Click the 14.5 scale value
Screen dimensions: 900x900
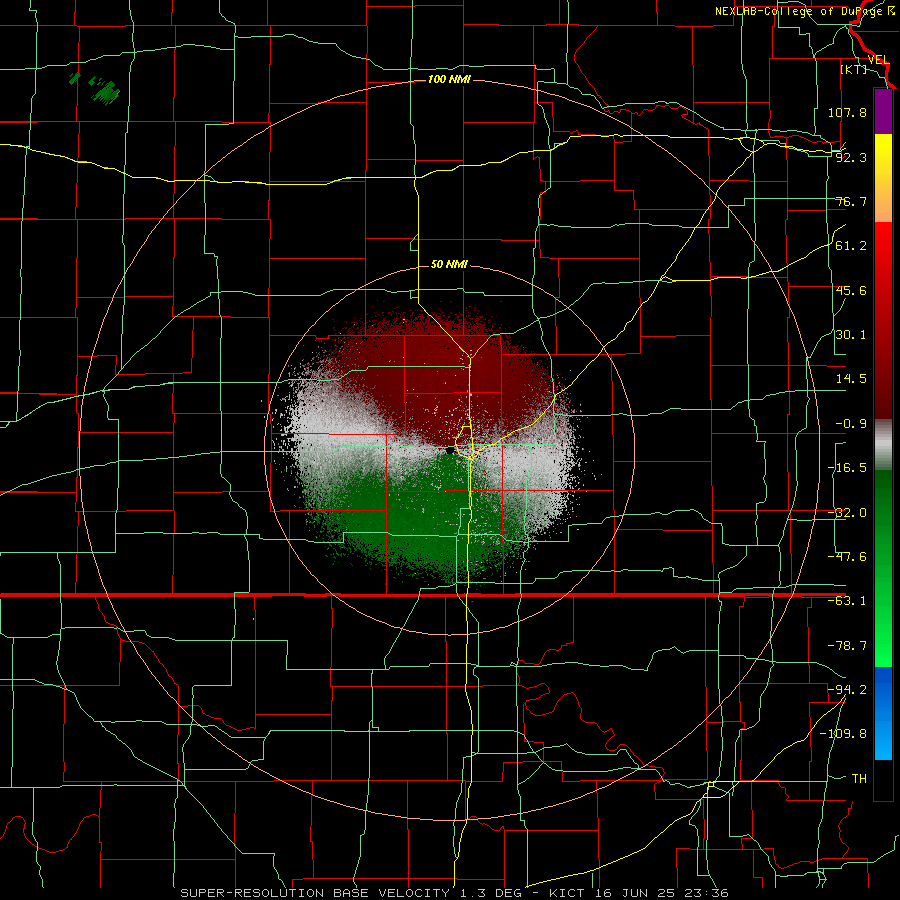pos(851,379)
